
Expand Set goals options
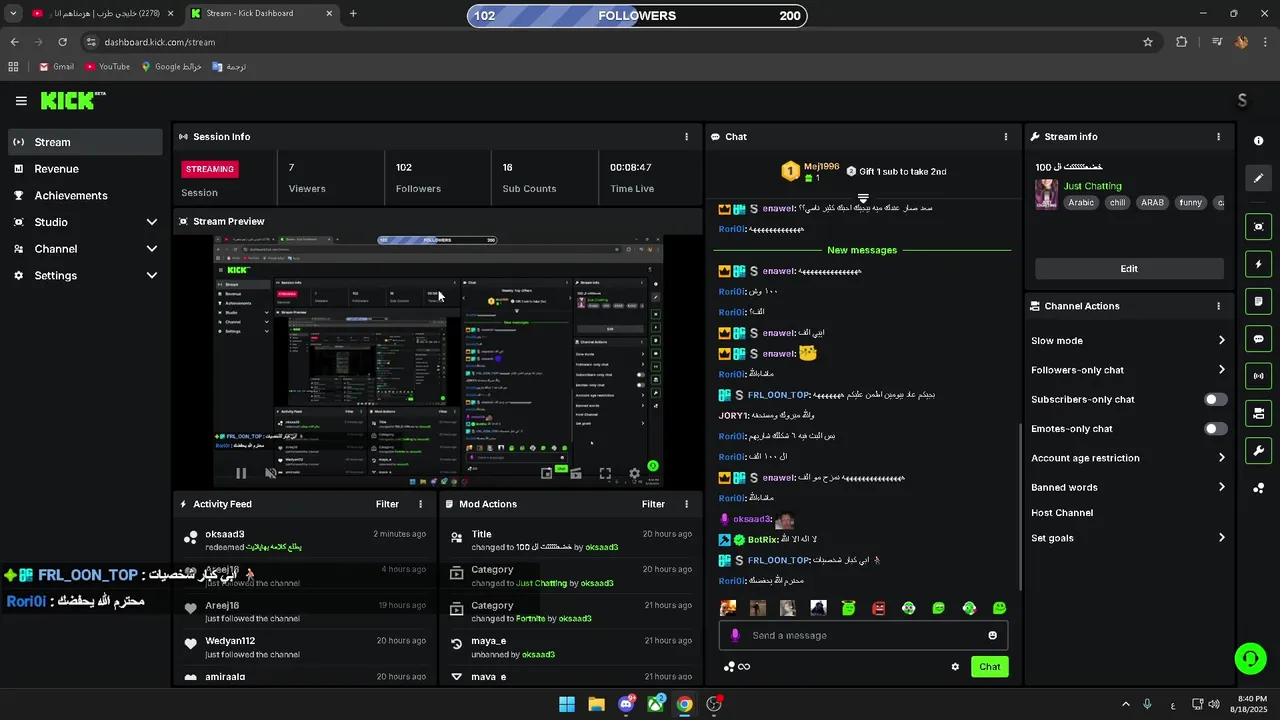pos(1128,538)
